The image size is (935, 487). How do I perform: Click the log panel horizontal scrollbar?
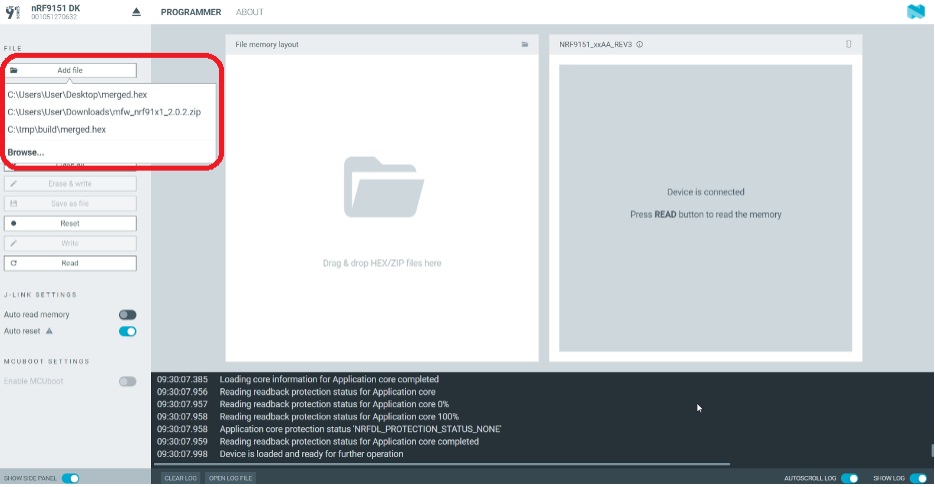[440, 464]
